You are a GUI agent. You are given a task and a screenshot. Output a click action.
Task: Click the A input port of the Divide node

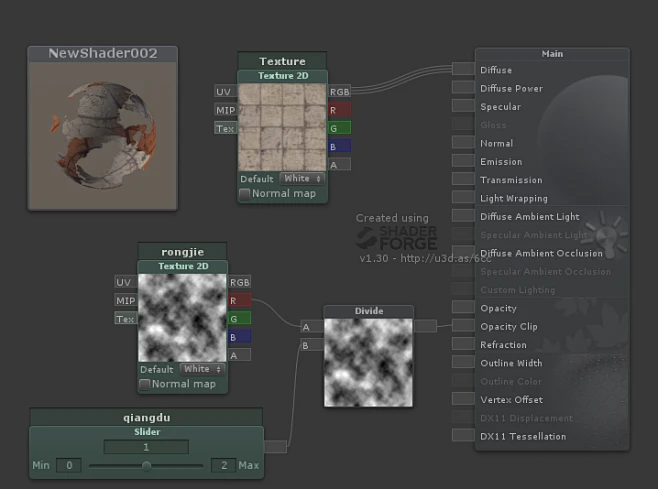point(311,326)
